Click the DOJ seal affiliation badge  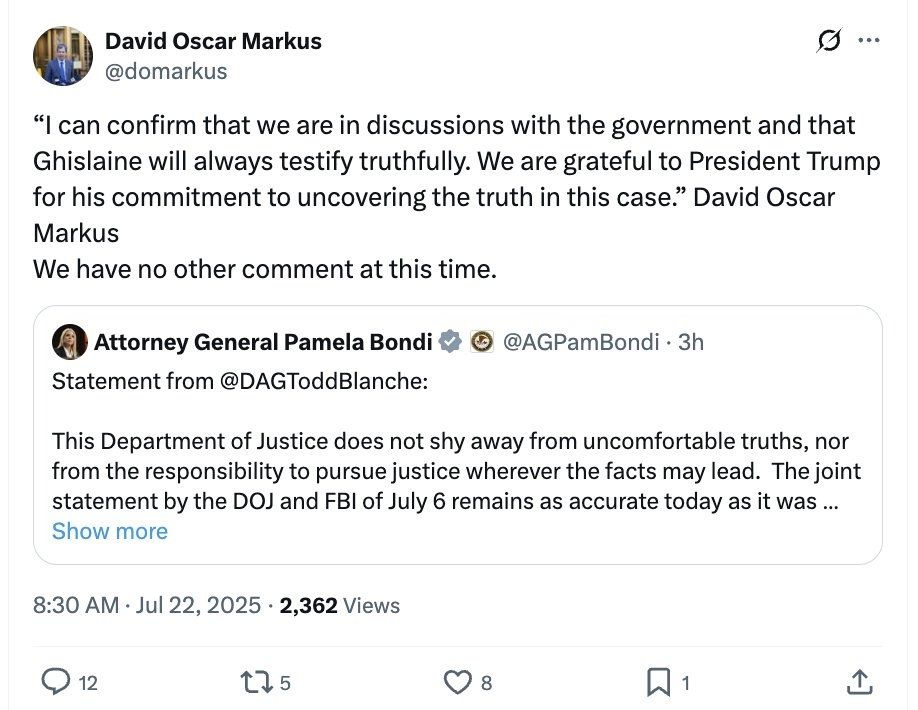click(x=481, y=342)
